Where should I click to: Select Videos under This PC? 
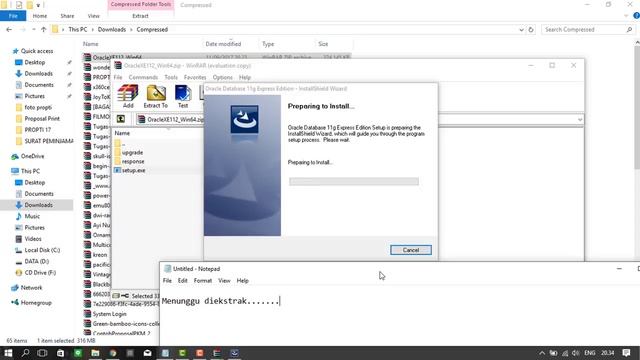coord(33,239)
